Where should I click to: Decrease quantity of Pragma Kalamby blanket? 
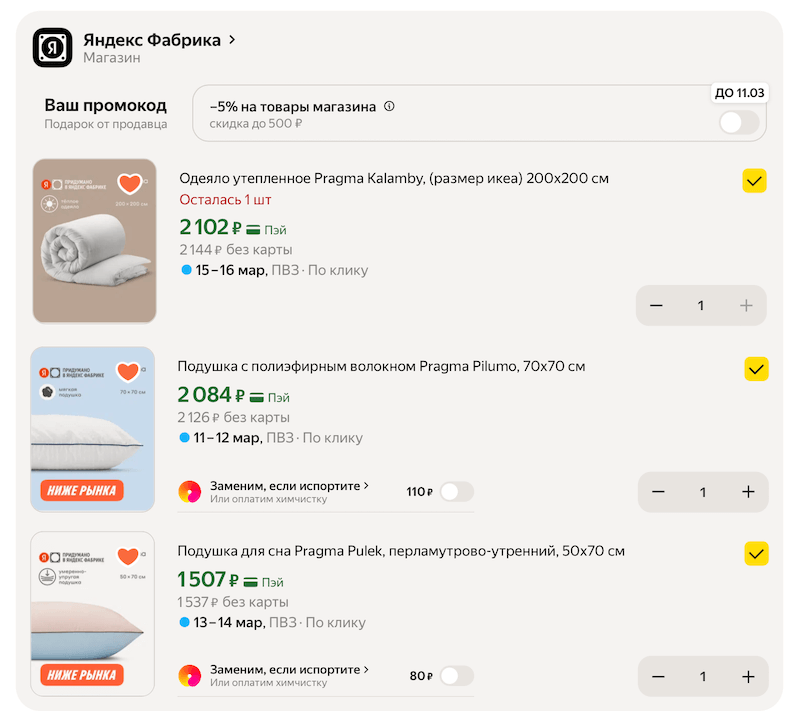656,306
